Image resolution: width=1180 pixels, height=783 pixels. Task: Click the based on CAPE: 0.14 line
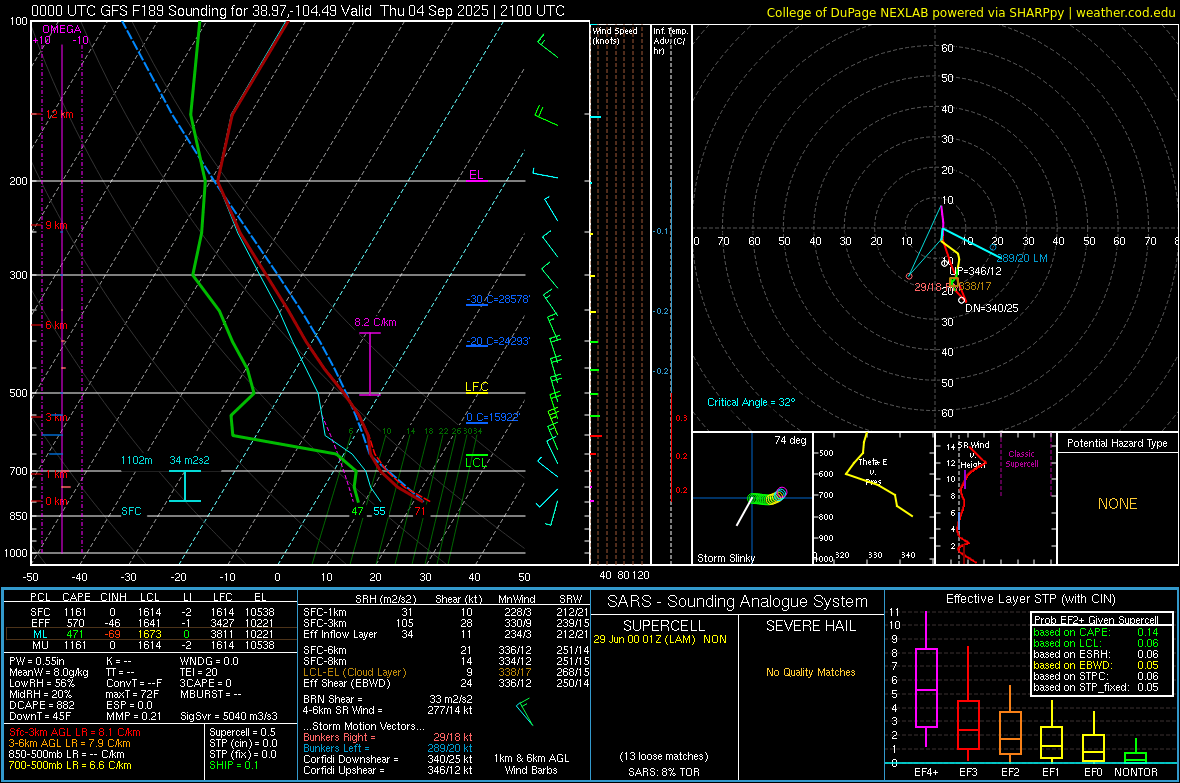(x=1096, y=632)
